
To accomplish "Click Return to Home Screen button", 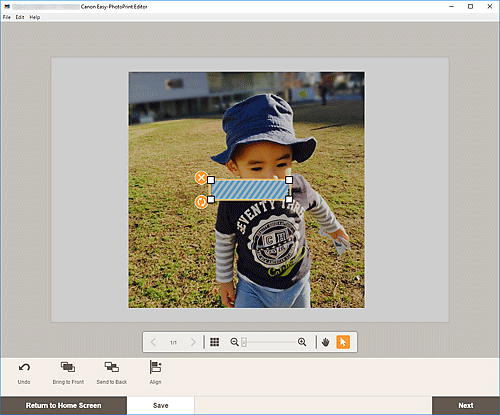I will click(x=63, y=405).
